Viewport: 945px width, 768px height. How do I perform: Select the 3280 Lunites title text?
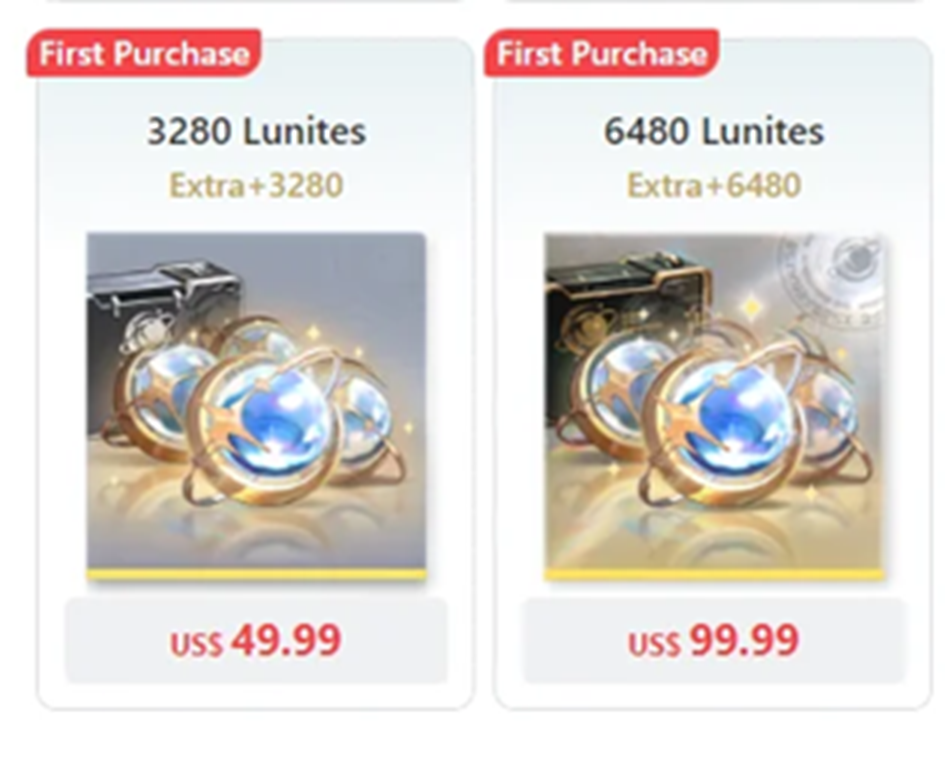pyautogui.click(x=257, y=131)
